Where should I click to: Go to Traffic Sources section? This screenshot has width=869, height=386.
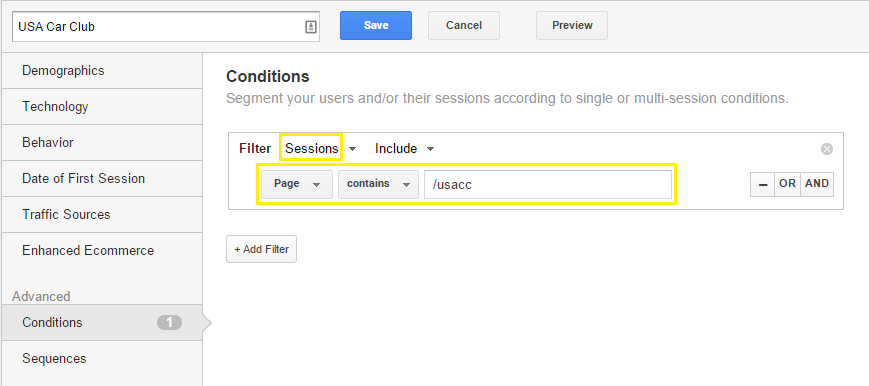[102, 215]
